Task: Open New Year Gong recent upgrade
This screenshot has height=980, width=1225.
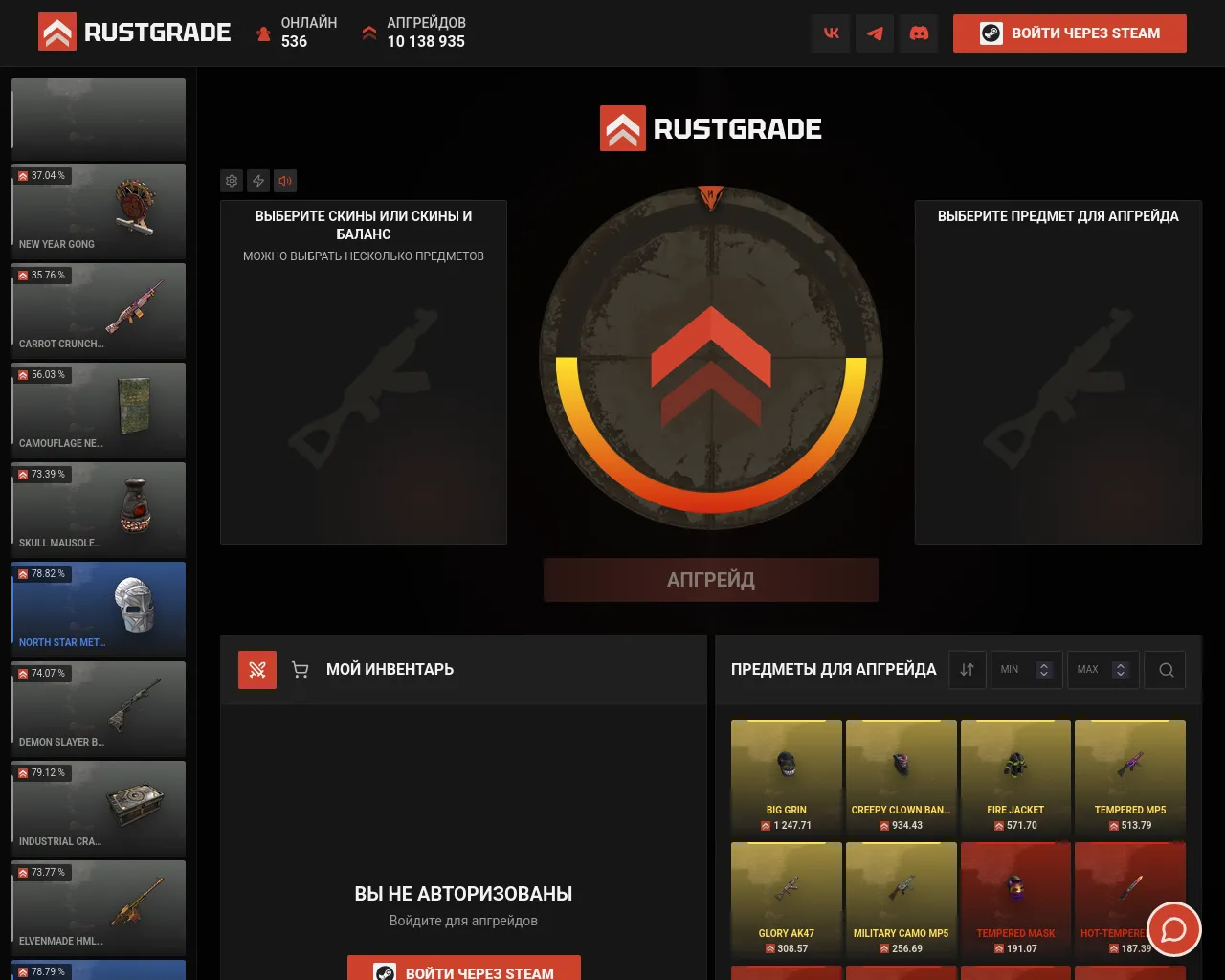Action: pos(99,212)
